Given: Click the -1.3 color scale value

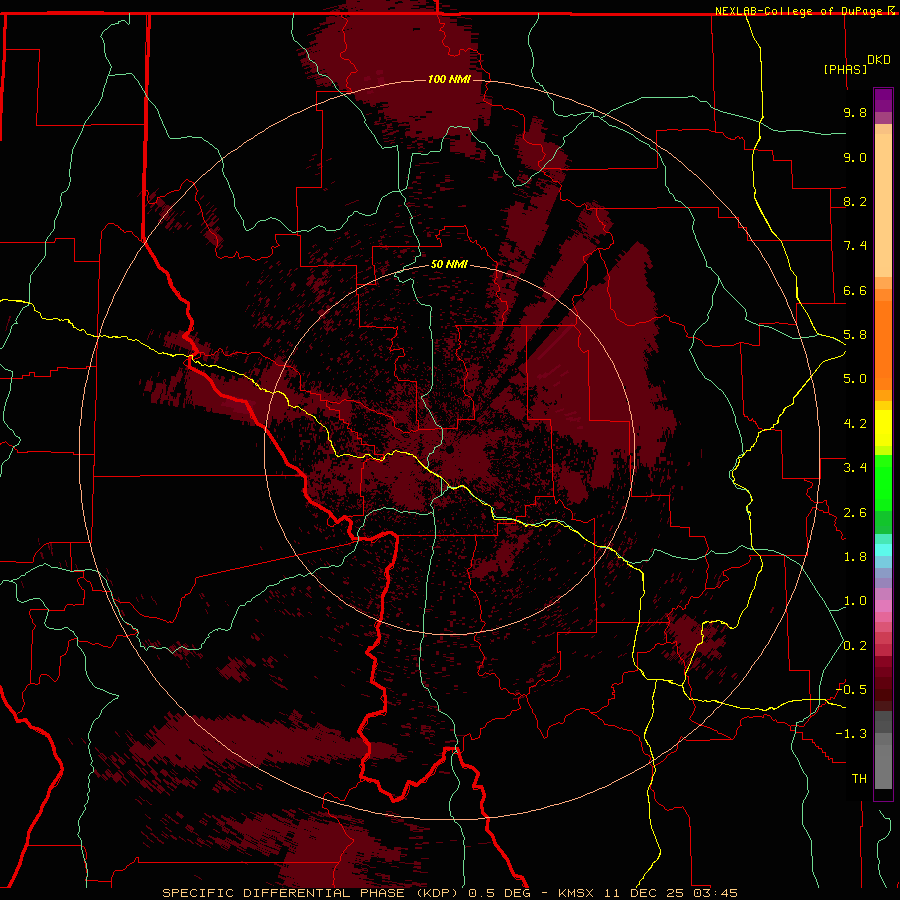Looking at the screenshot, I should click(851, 734).
